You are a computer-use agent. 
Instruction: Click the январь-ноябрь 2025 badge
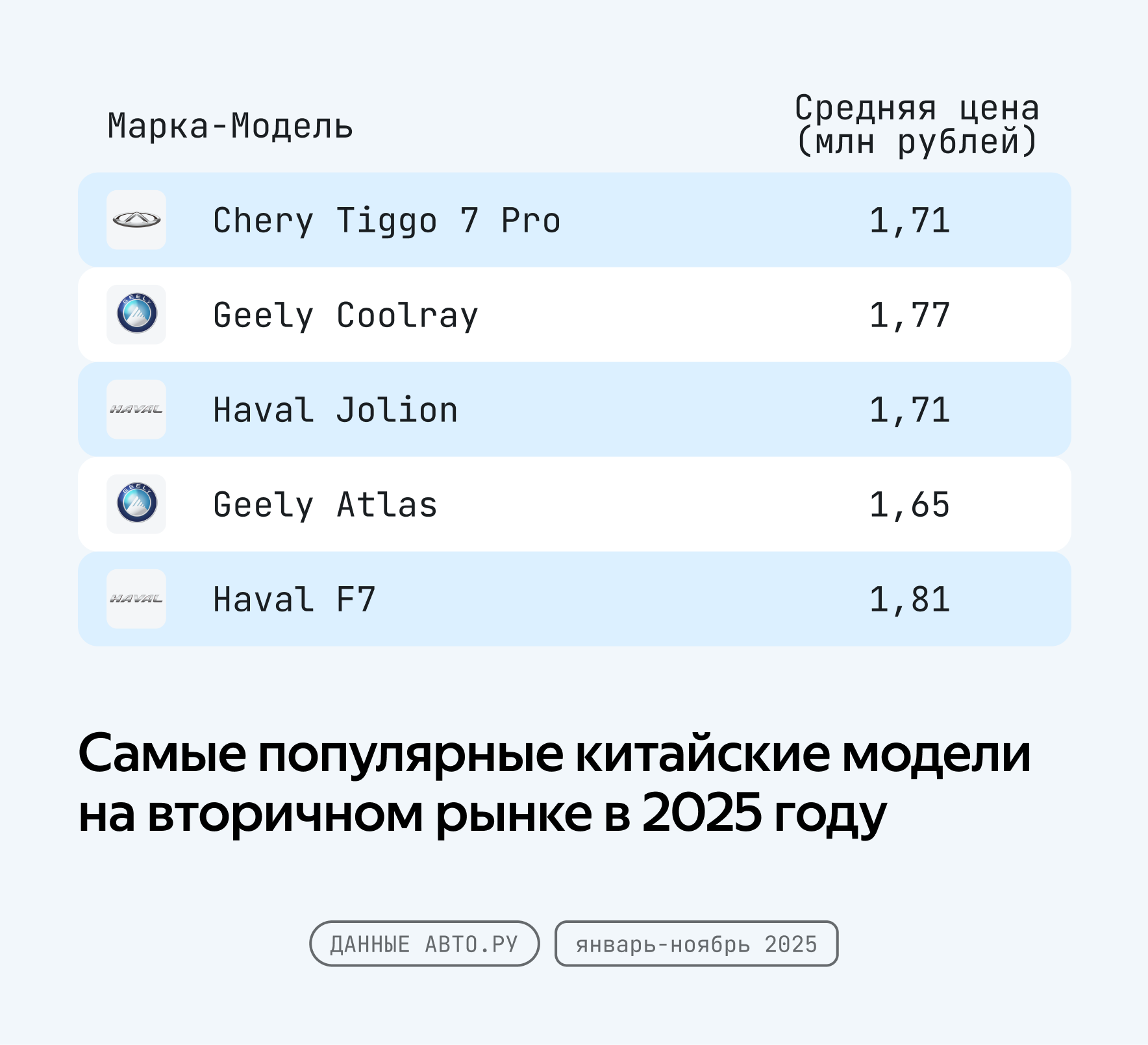(696, 944)
